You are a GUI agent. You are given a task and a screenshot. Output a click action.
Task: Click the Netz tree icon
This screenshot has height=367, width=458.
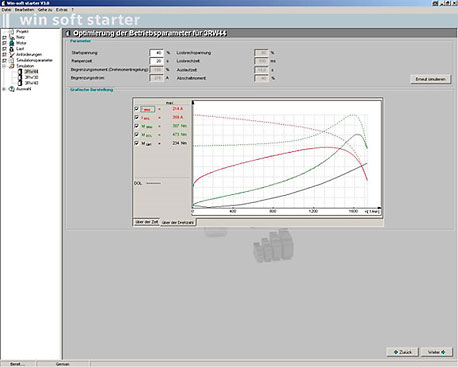11,37
